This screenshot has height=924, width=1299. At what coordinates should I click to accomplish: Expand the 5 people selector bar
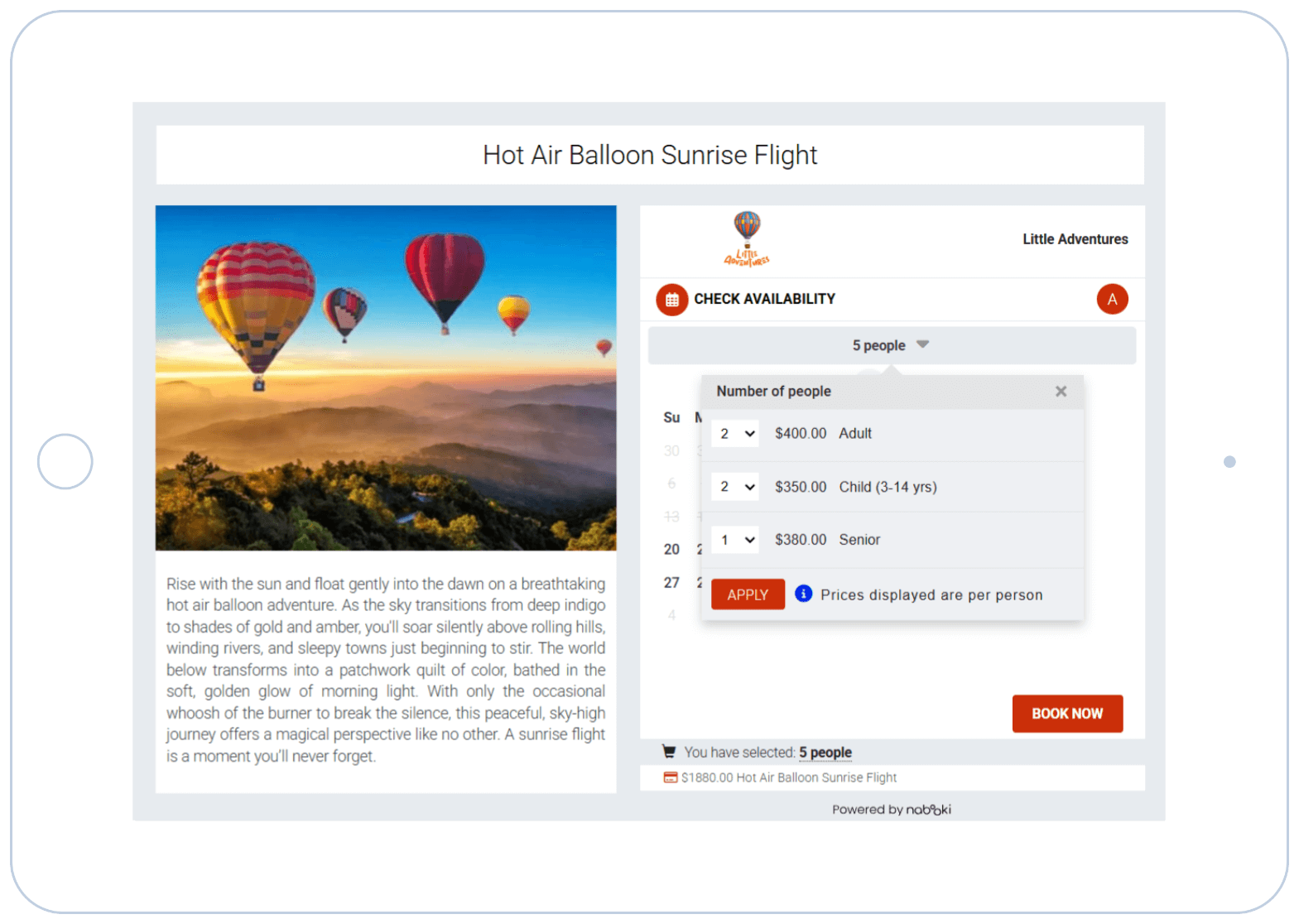tap(892, 345)
